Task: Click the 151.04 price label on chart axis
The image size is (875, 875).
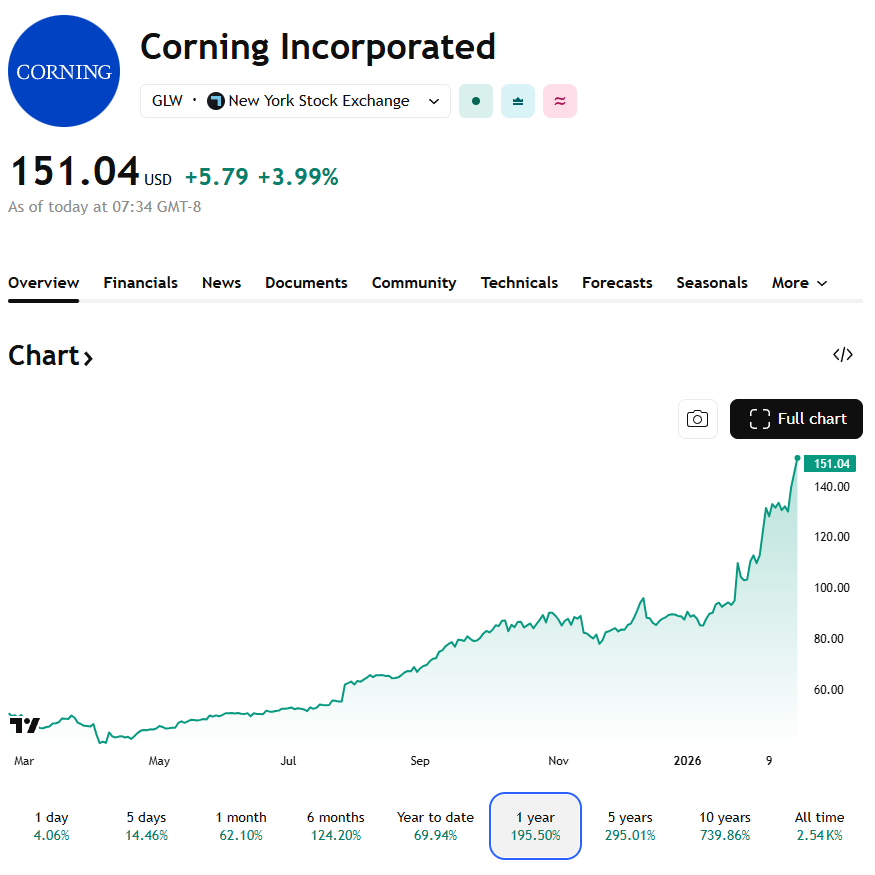Action: point(830,464)
